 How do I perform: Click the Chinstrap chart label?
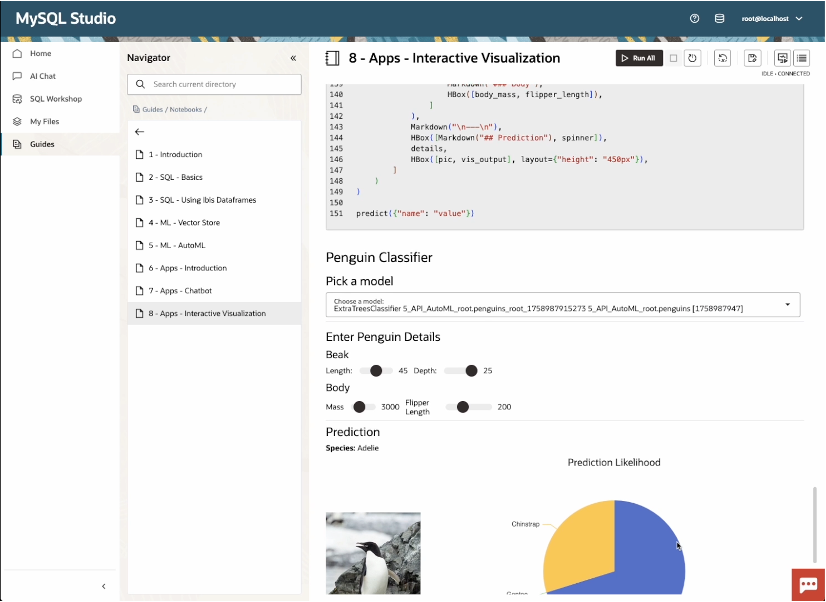[x=525, y=524]
